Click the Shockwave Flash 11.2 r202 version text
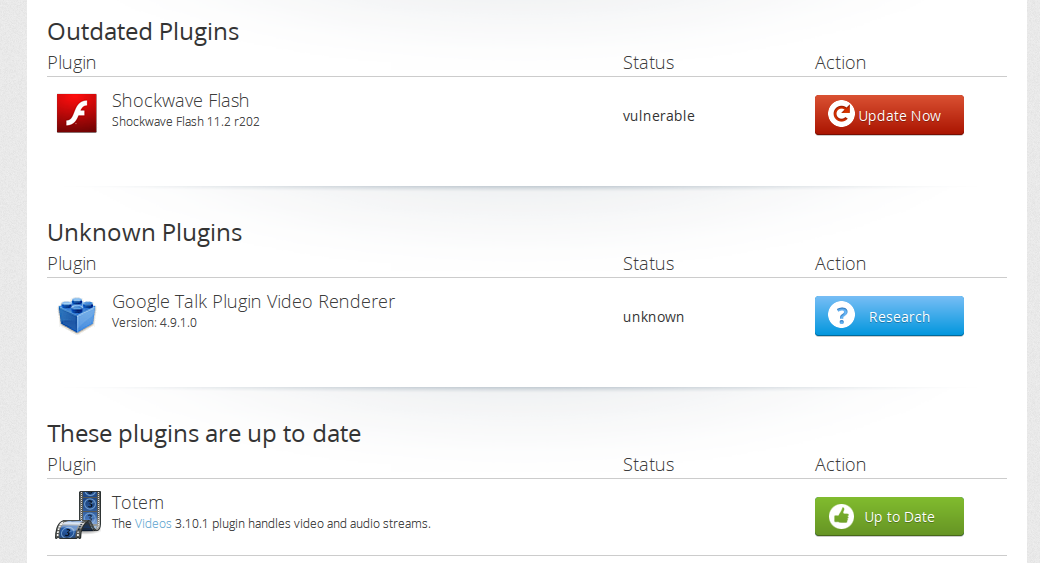 point(186,122)
